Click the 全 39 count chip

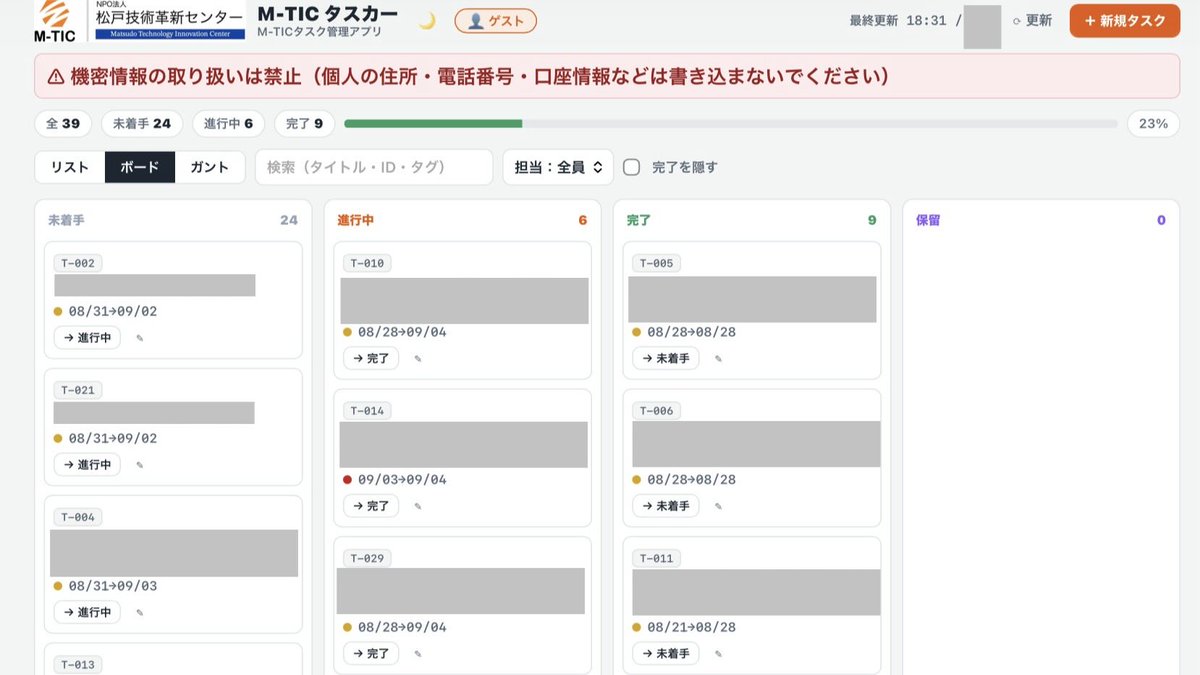63,124
